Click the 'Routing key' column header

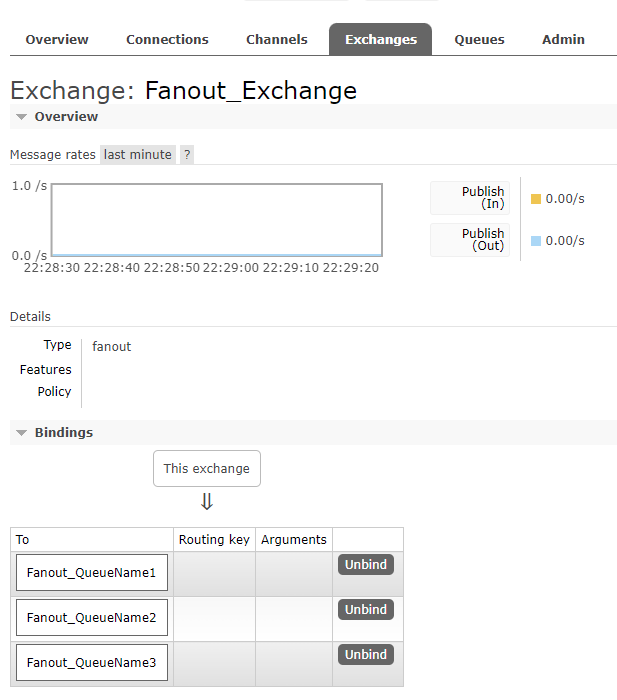tap(214, 539)
